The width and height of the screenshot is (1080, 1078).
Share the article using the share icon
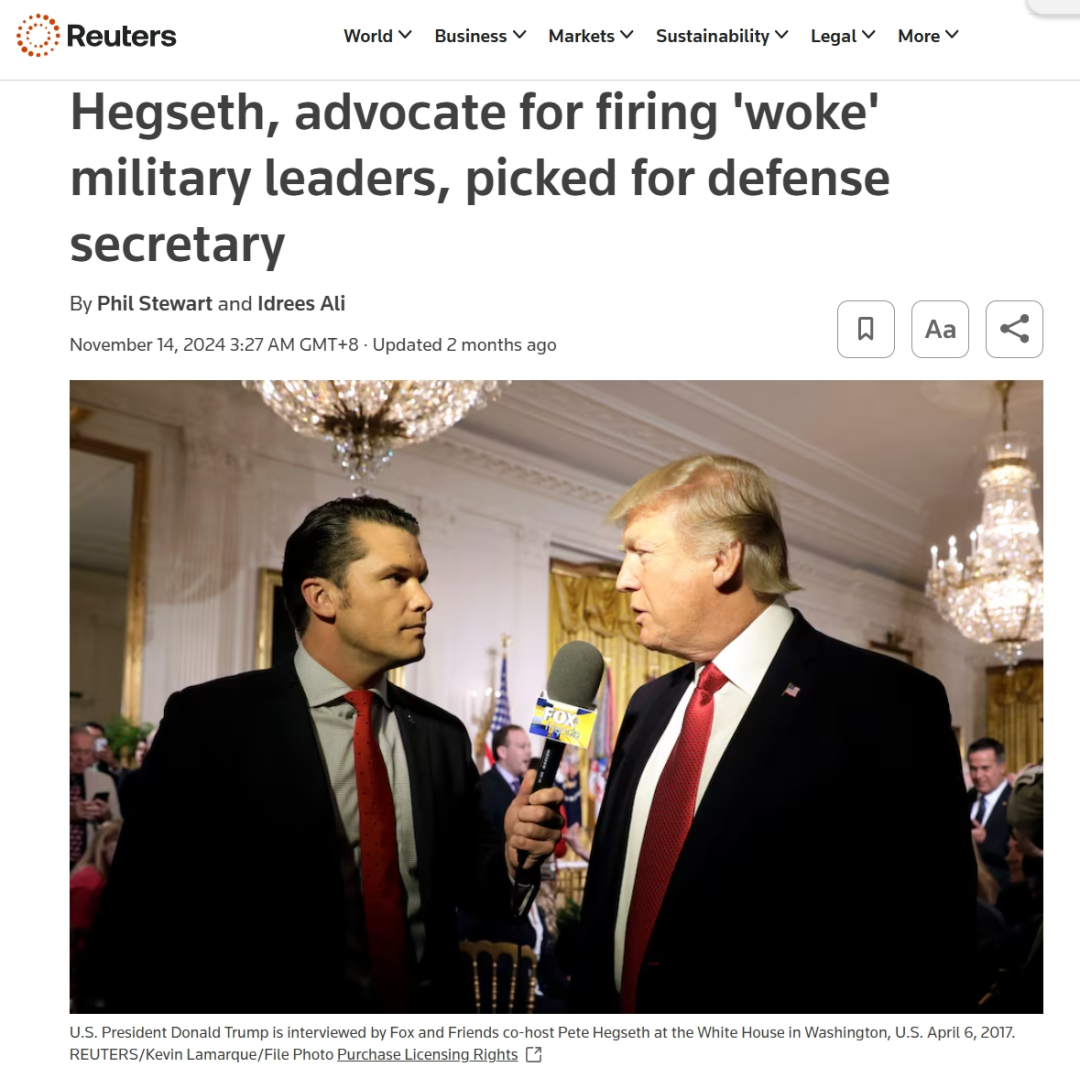[1014, 329]
